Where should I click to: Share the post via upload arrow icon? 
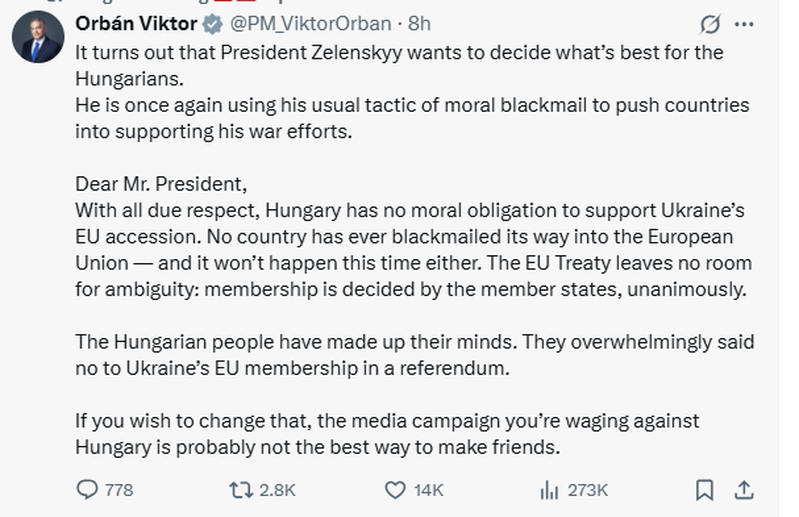click(x=742, y=490)
